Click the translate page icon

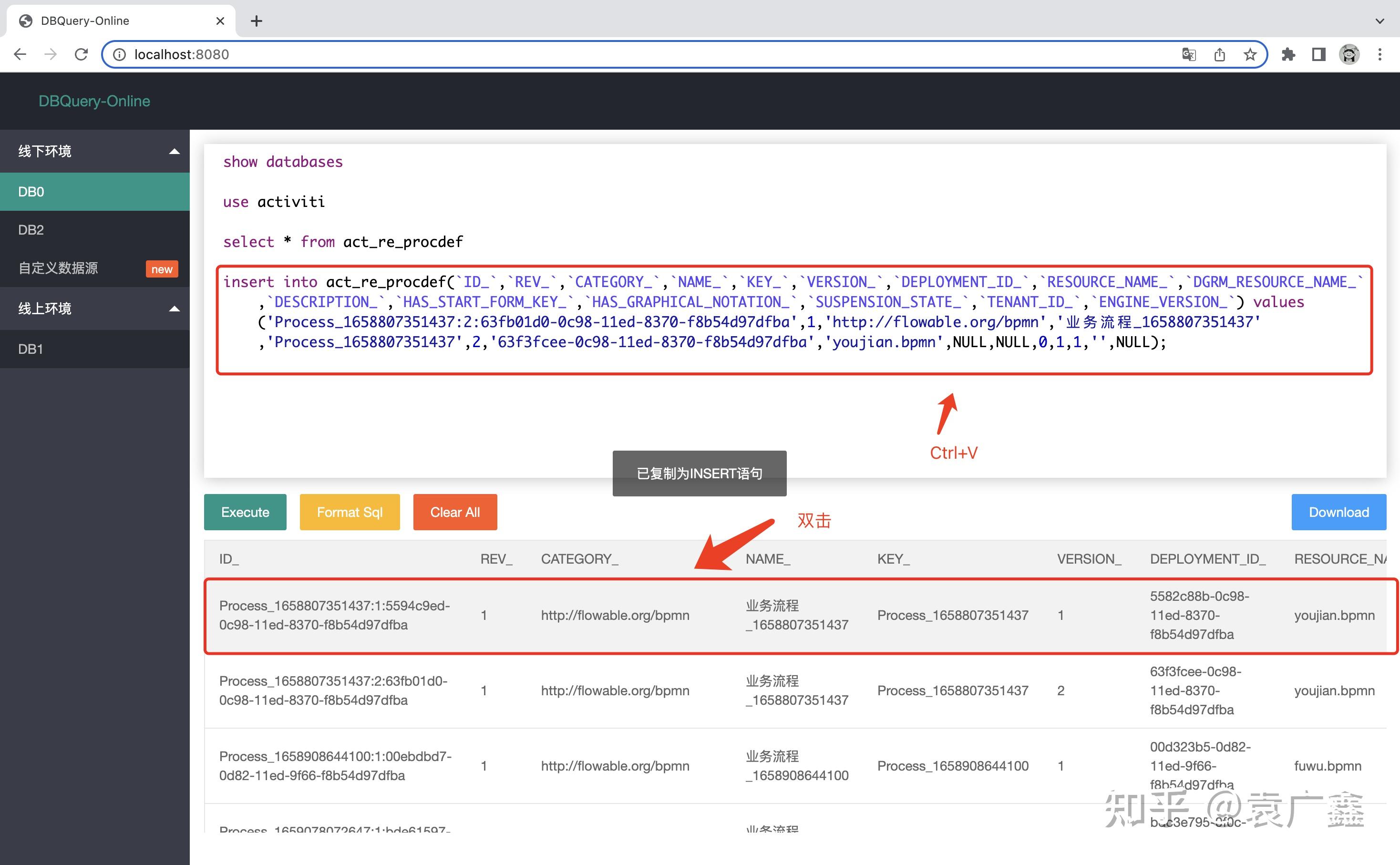1188,54
